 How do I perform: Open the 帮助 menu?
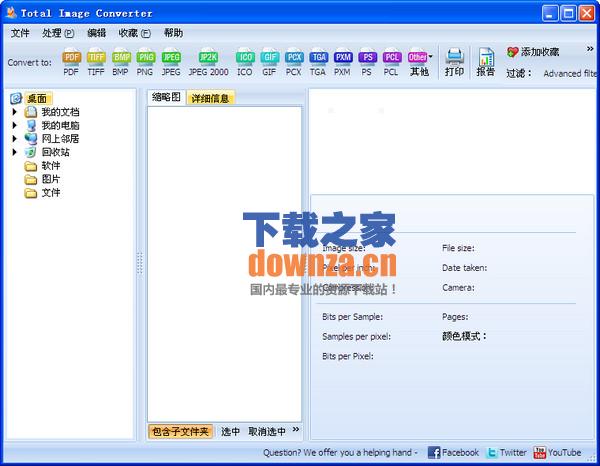[173, 33]
